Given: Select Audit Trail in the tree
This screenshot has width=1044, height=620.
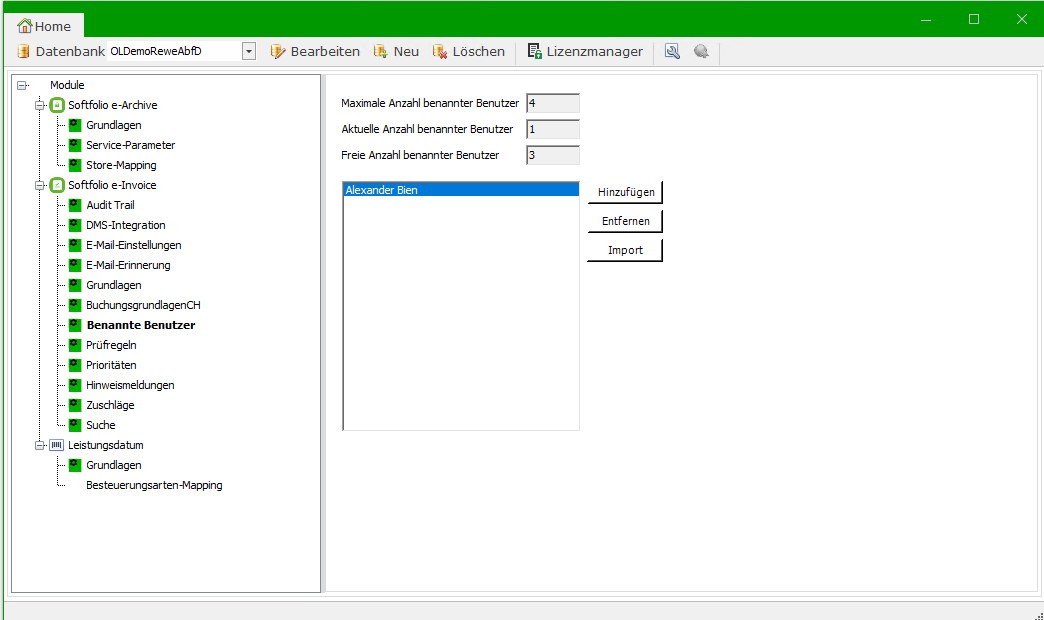Looking at the screenshot, I should click(x=110, y=205).
